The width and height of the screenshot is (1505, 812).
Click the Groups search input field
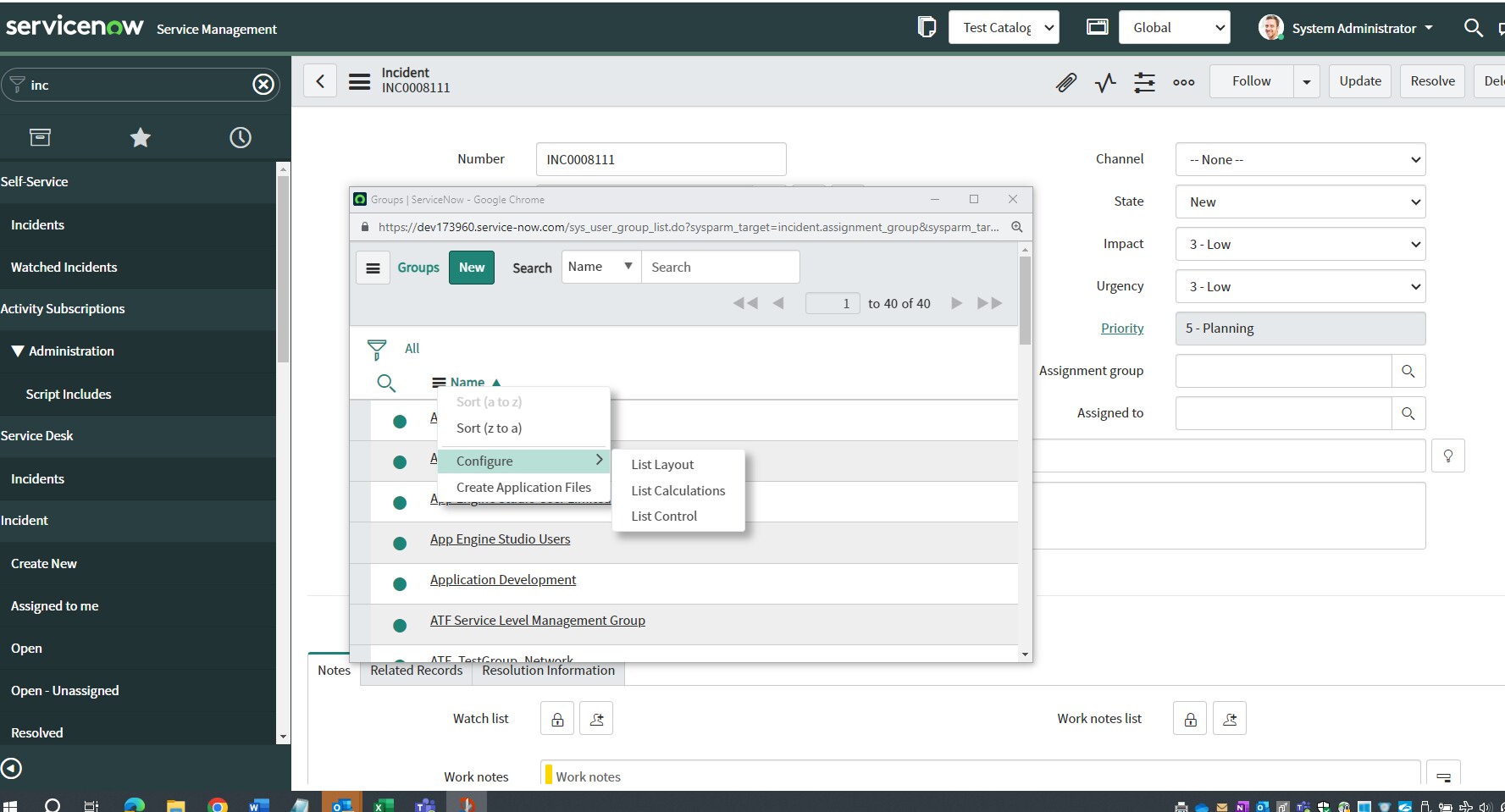tap(720, 268)
